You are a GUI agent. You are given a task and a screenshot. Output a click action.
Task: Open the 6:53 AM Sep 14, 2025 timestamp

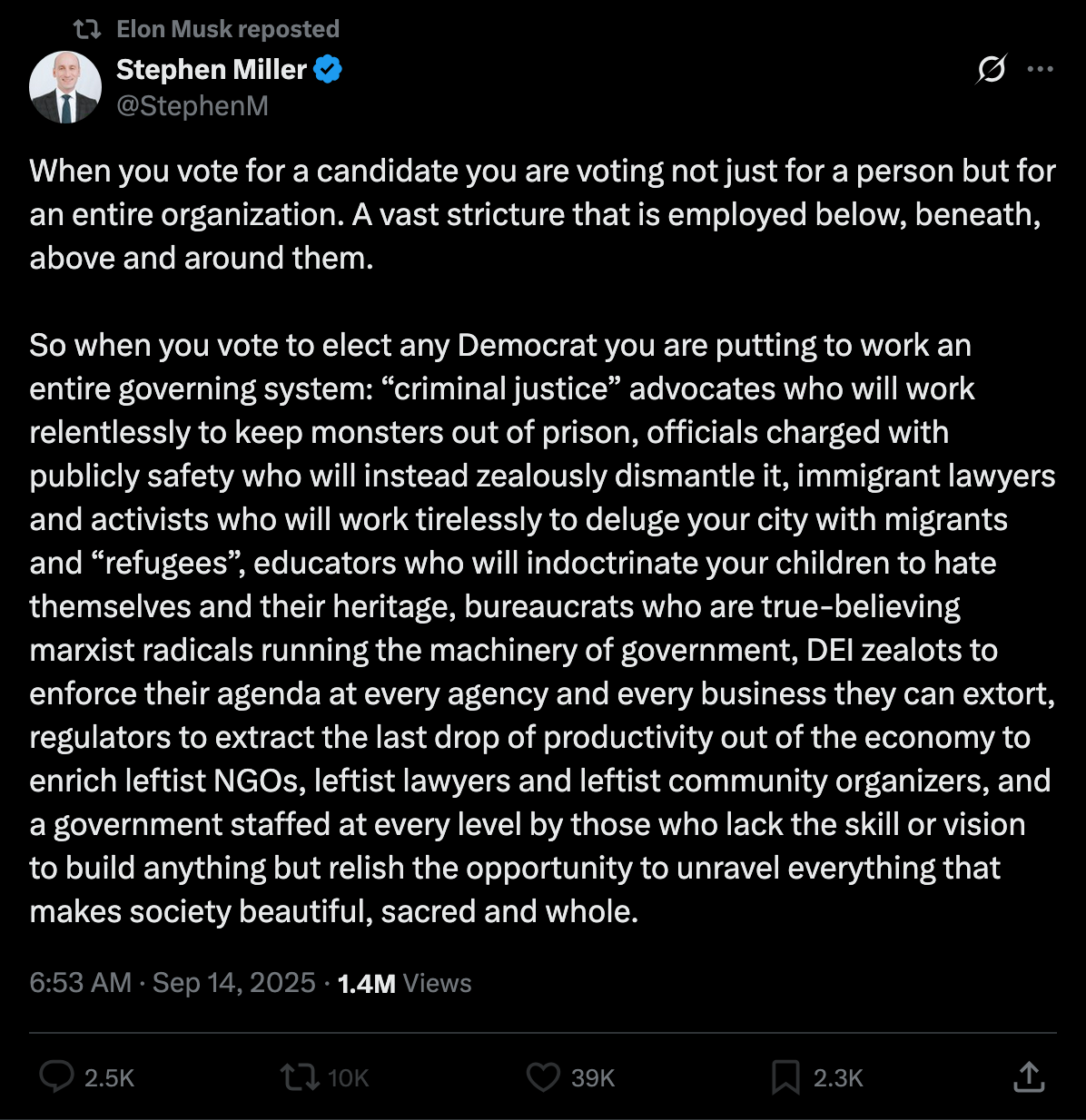point(173,983)
